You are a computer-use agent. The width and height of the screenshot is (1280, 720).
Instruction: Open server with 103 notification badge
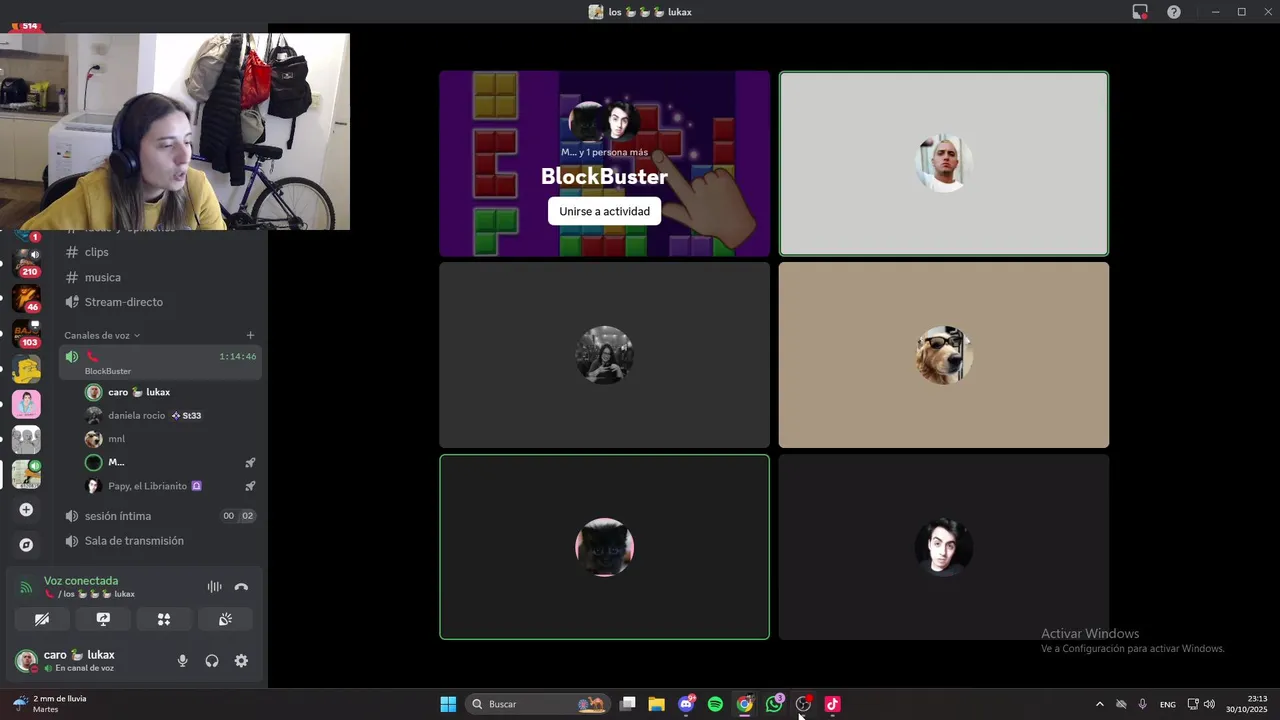(26, 334)
